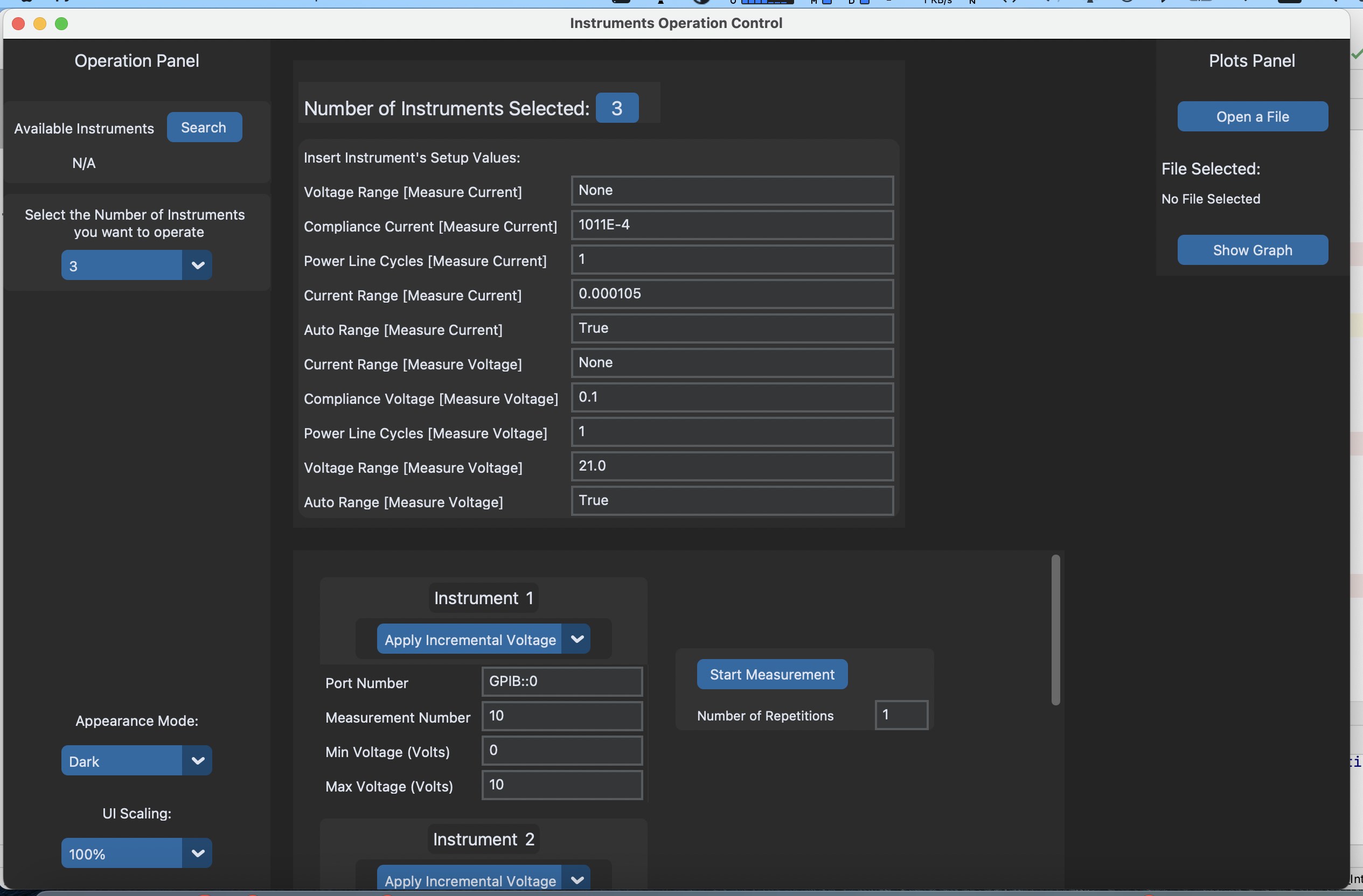This screenshot has width=1363, height=896.
Task: Click the Instrument 1 heading
Action: pyautogui.click(x=483, y=598)
